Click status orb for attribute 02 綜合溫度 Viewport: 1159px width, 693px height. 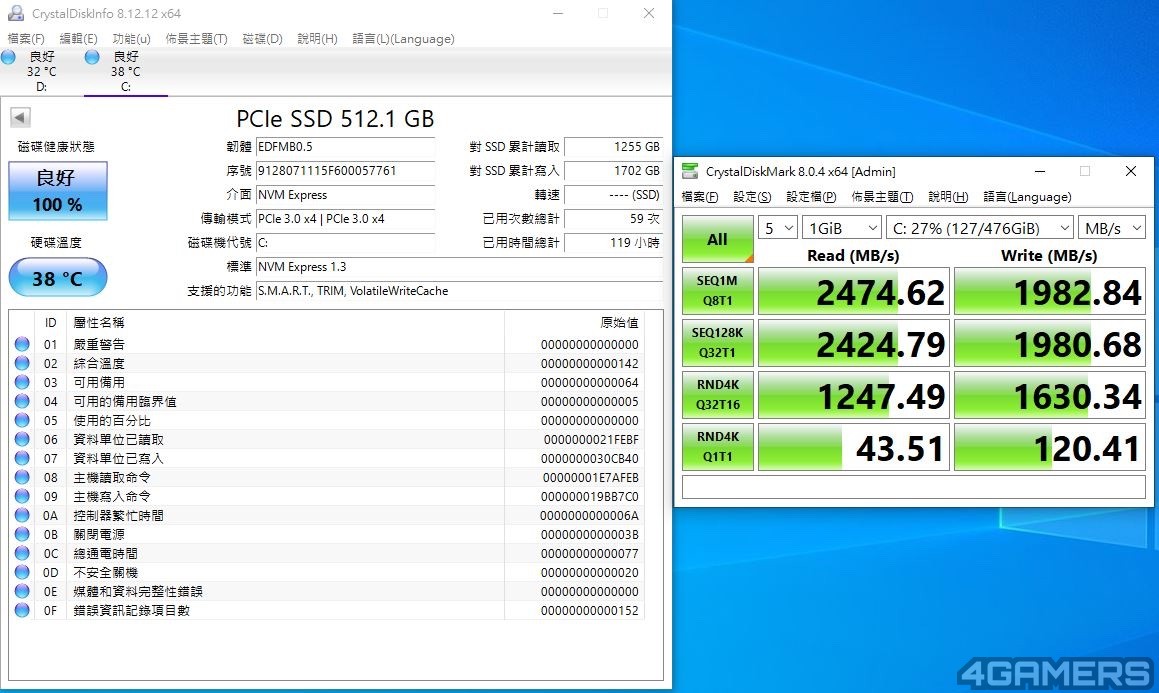coord(22,363)
